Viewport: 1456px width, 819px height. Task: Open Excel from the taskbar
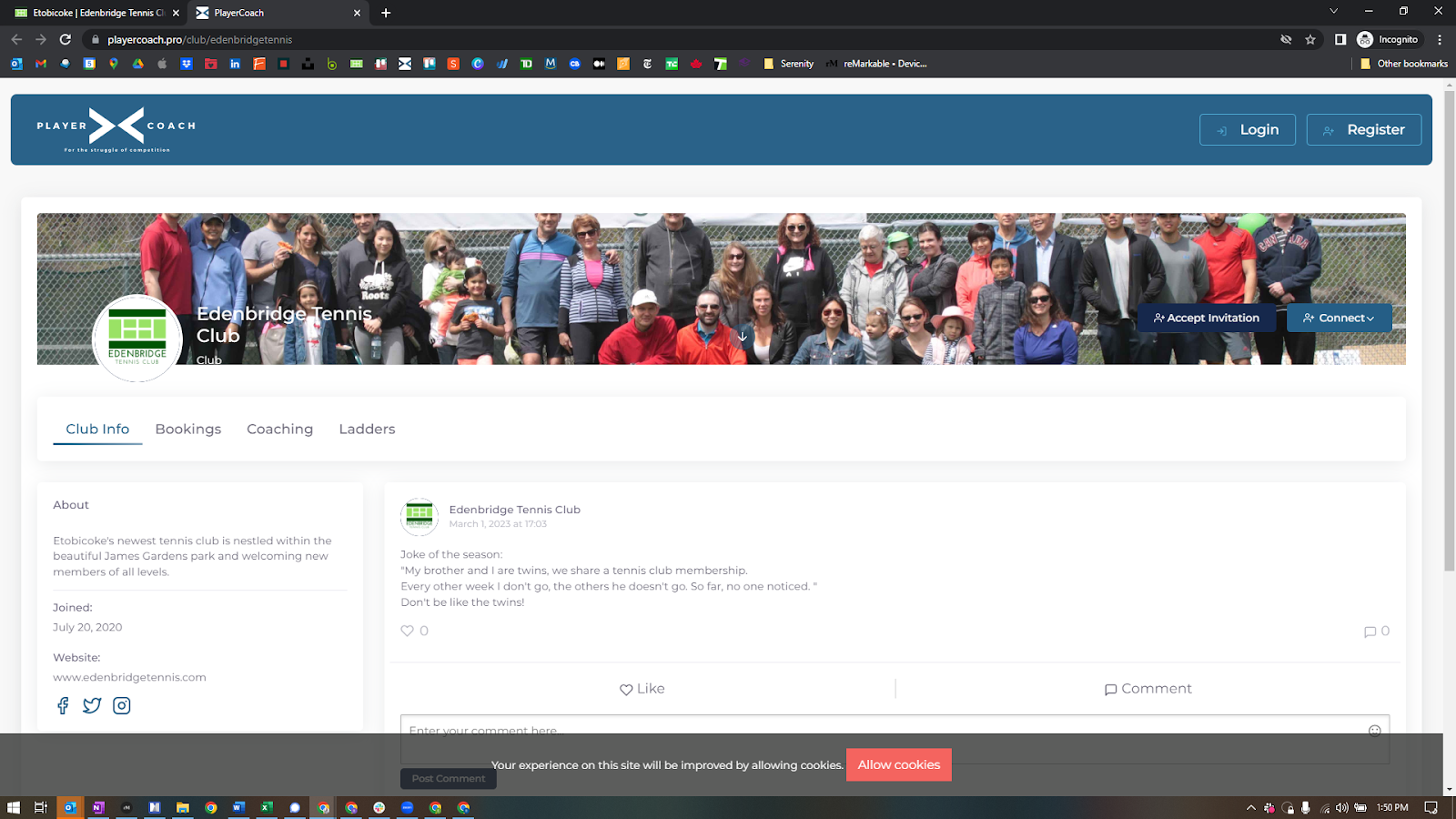(x=267, y=807)
